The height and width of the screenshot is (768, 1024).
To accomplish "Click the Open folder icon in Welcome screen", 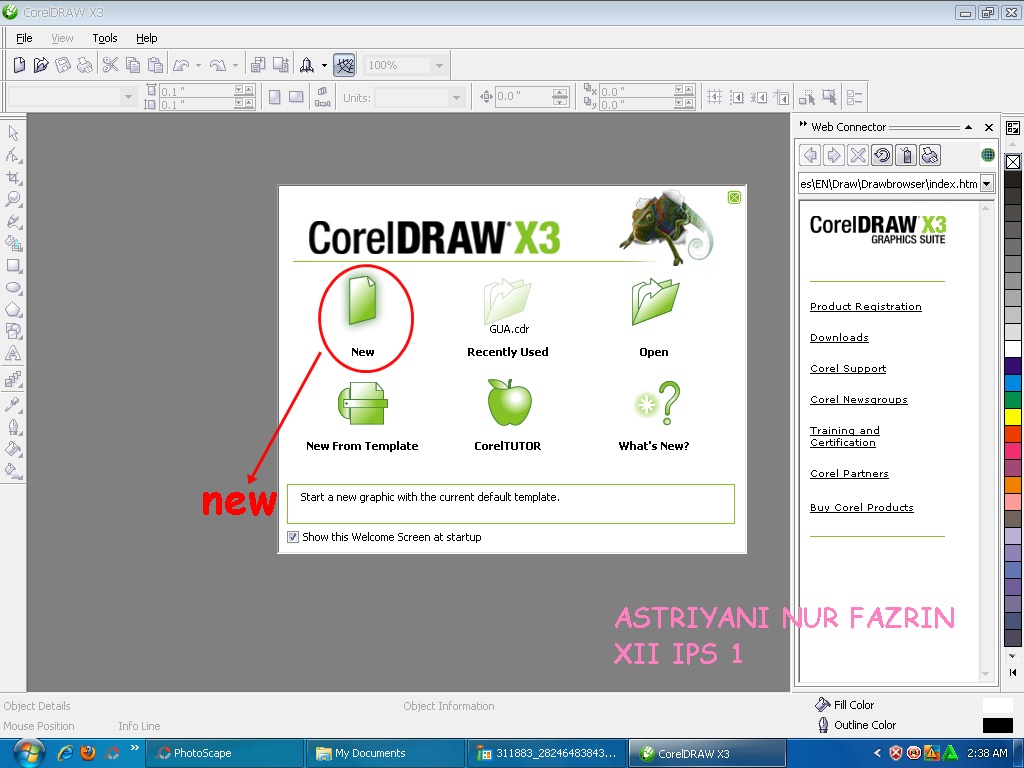I will tap(655, 301).
